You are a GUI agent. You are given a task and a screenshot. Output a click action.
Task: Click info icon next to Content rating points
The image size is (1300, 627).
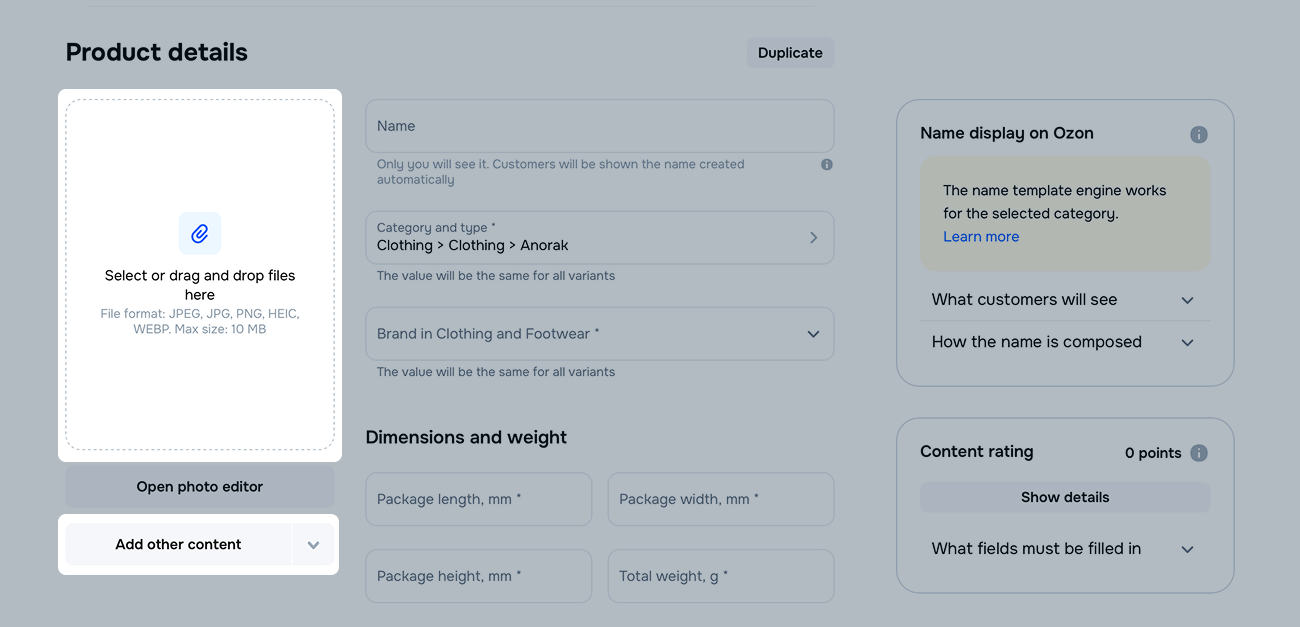point(1198,453)
